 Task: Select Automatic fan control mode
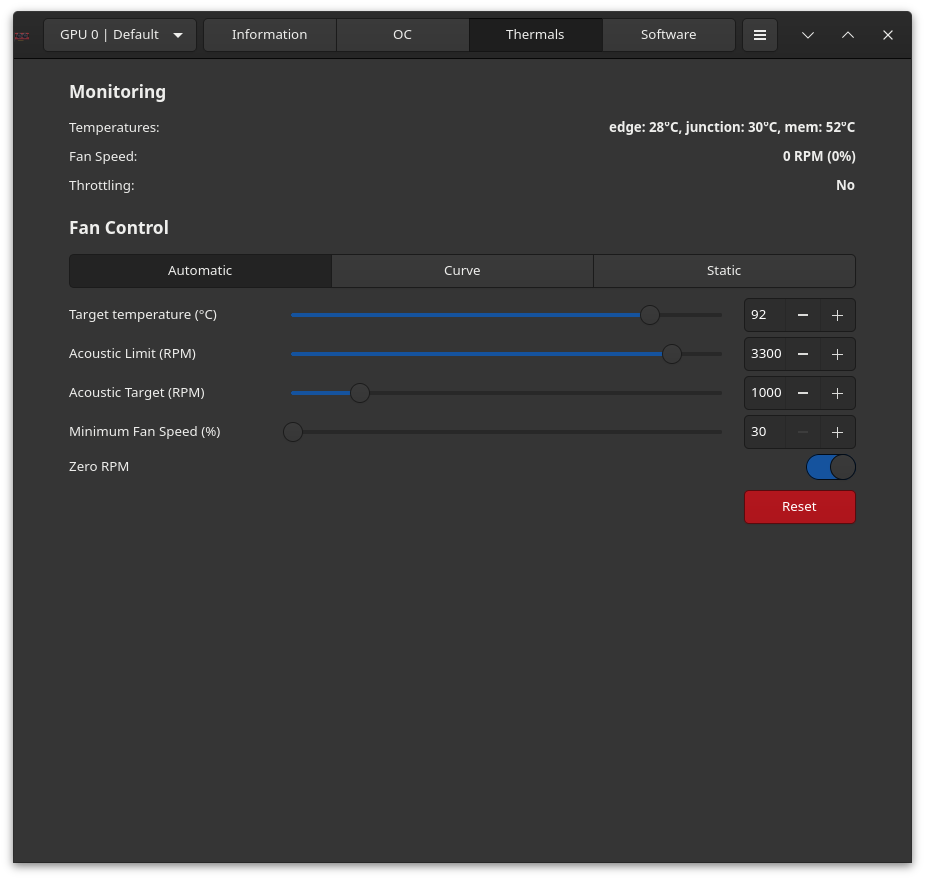[200, 271]
